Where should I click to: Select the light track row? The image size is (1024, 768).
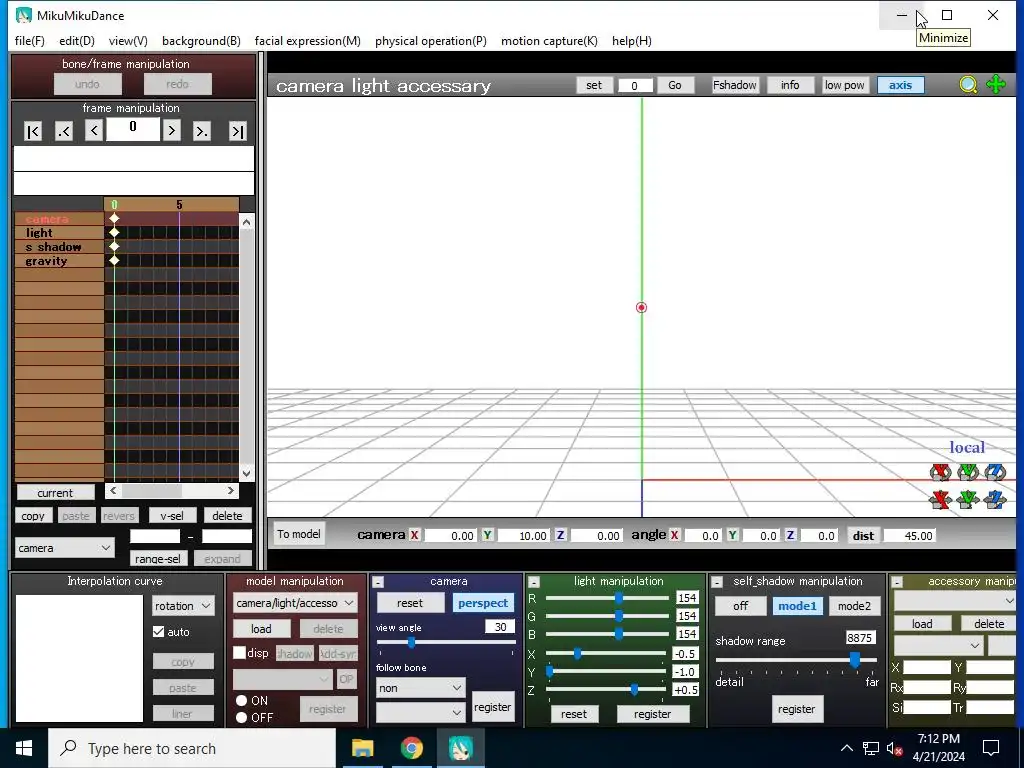pyautogui.click(x=59, y=233)
